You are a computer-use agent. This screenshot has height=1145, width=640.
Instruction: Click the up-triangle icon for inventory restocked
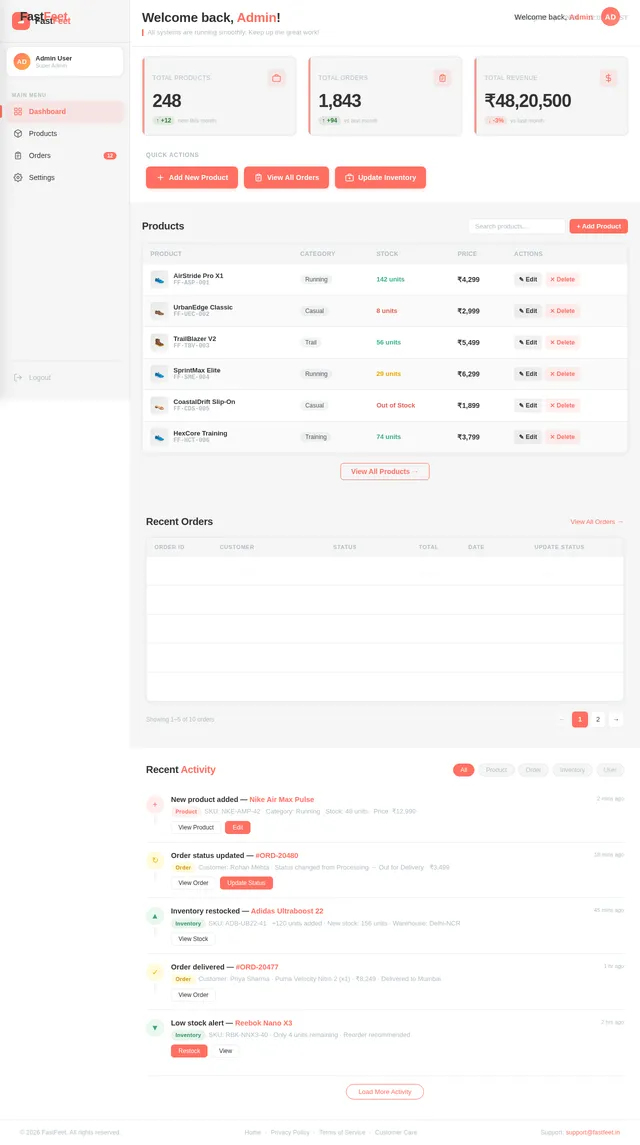tap(155, 916)
